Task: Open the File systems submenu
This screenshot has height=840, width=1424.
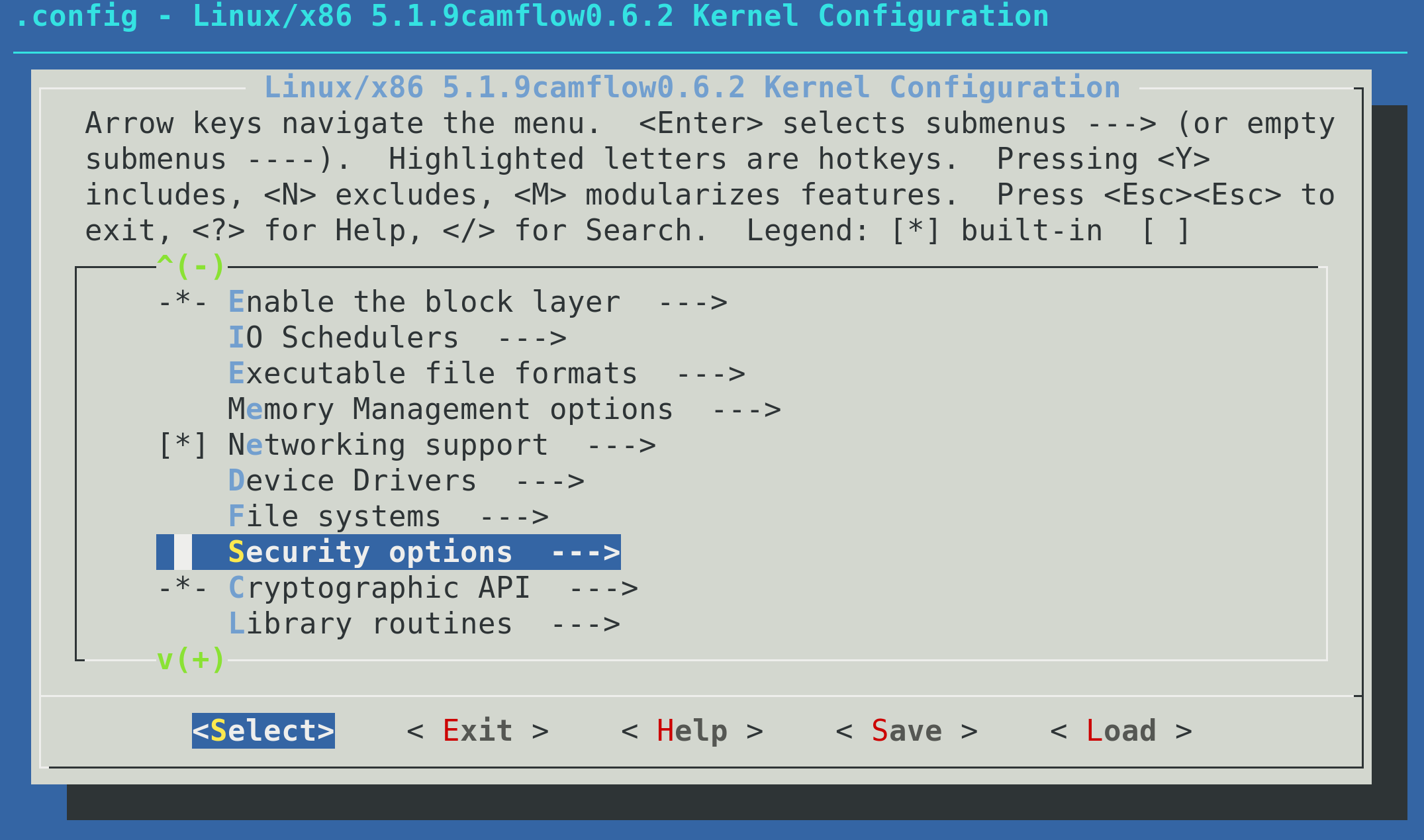Action: (334, 515)
